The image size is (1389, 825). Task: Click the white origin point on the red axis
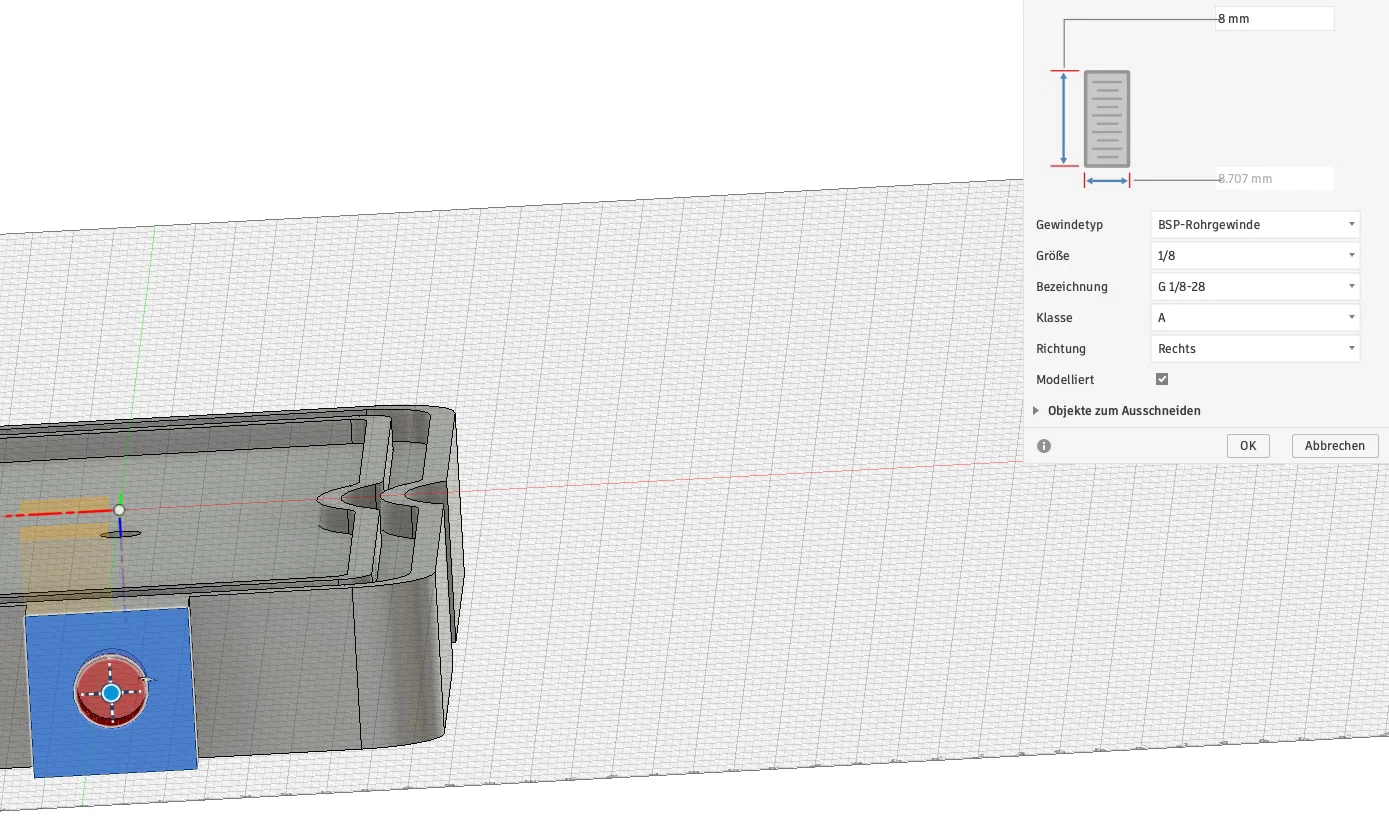point(119,510)
